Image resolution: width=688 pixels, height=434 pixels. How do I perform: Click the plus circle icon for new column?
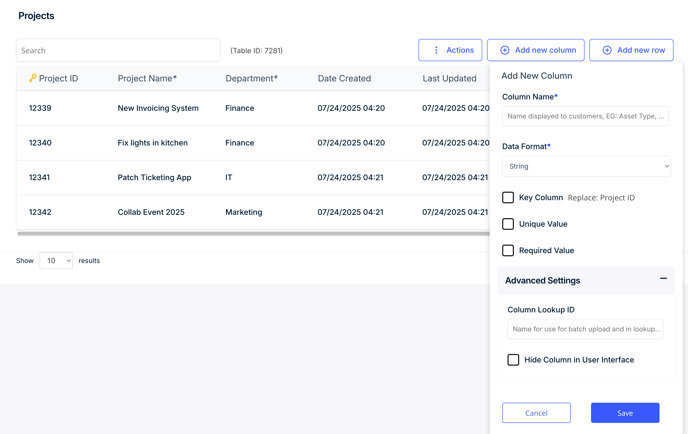[x=505, y=50]
